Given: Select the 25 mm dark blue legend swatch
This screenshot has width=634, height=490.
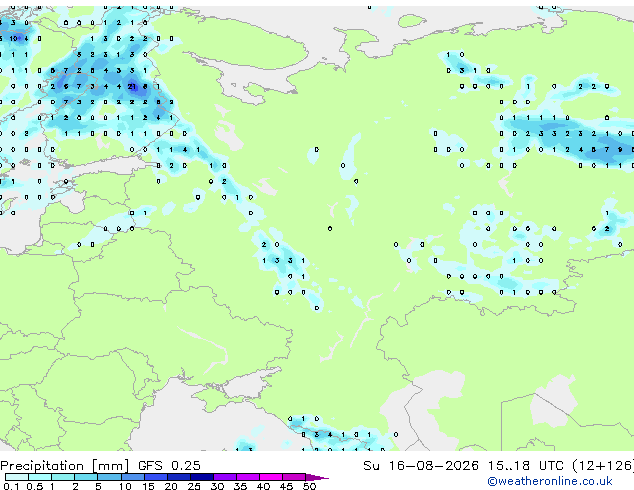Looking at the screenshot, I should point(201,477).
